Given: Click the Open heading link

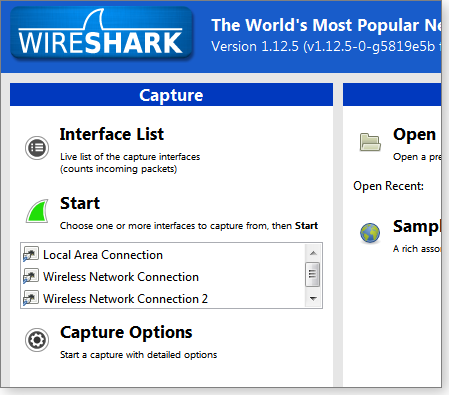Looking at the screenshot, I should click(x=414, y=135).
